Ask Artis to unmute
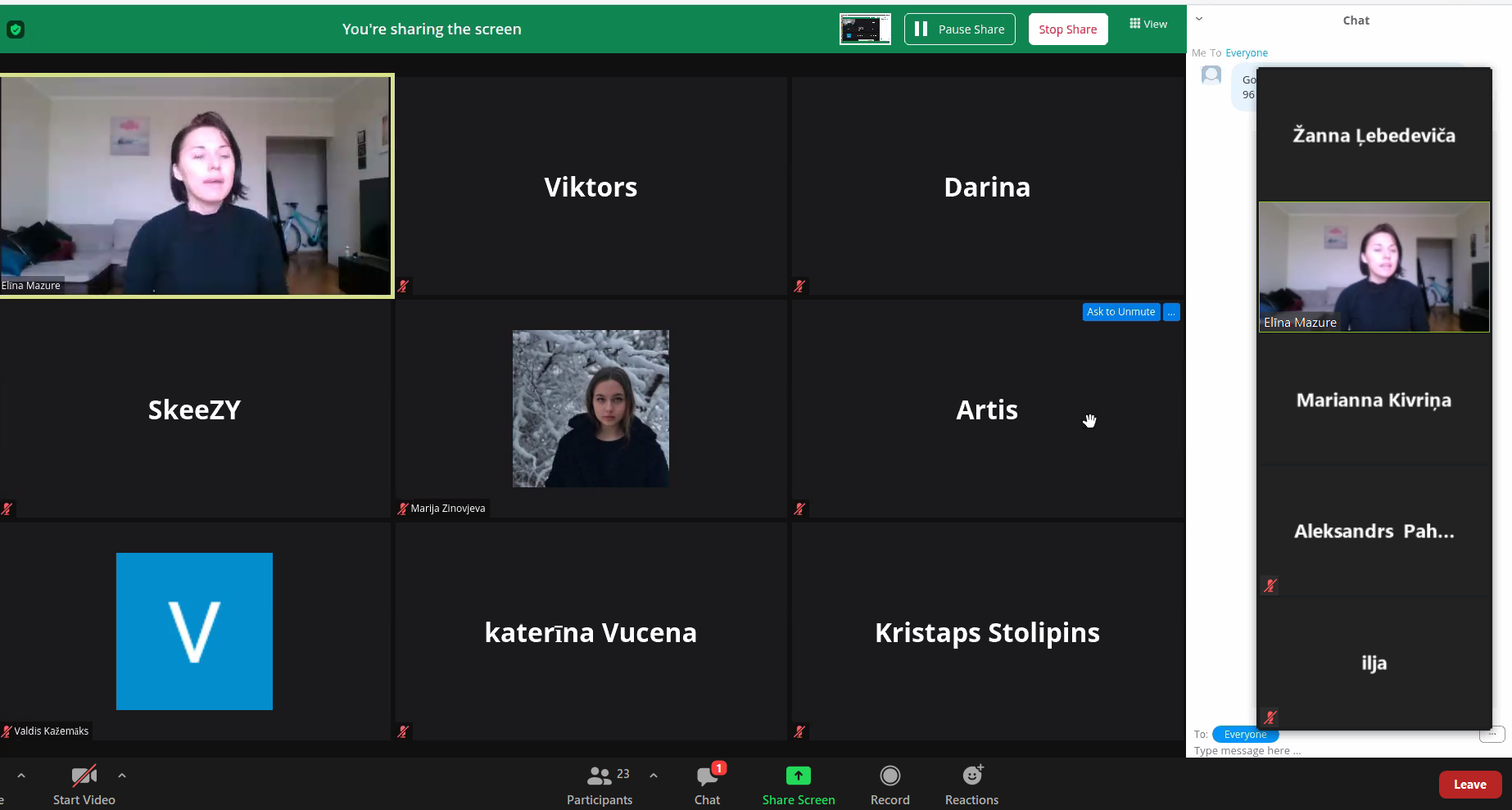The height and width of the screenshot is (810, 1512). [1120, 312]
